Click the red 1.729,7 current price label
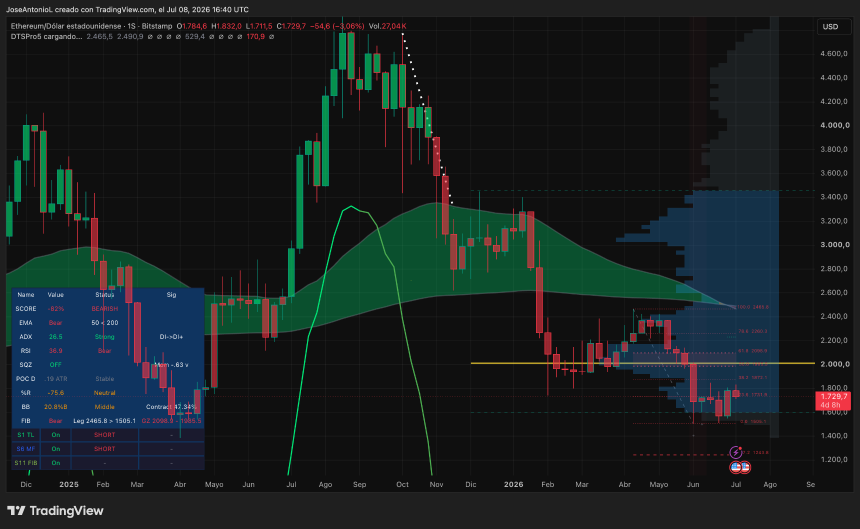 pyautogui.click(x=833, y=401)
